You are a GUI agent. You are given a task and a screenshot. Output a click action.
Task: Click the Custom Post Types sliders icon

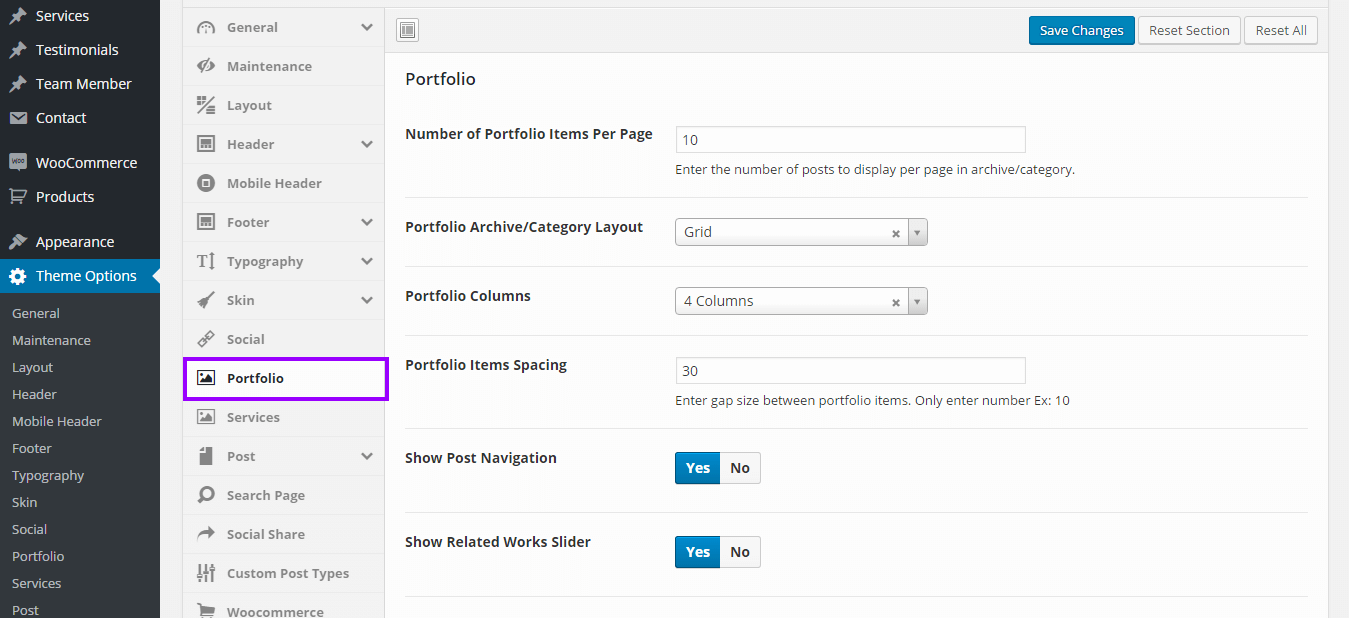coord(206,573)
